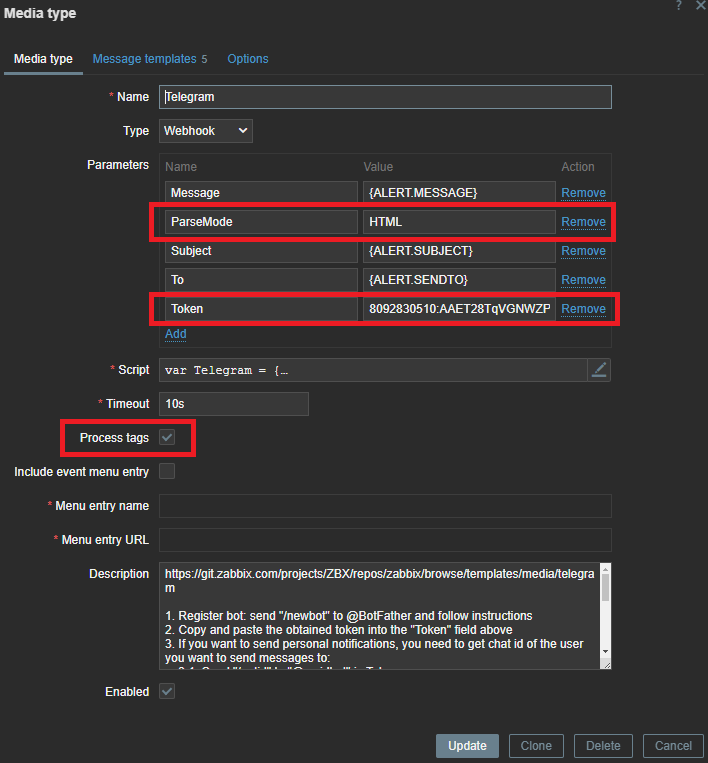Switch to the Media type tab
The image size is (708, 763).
click(x=43, y=59)
